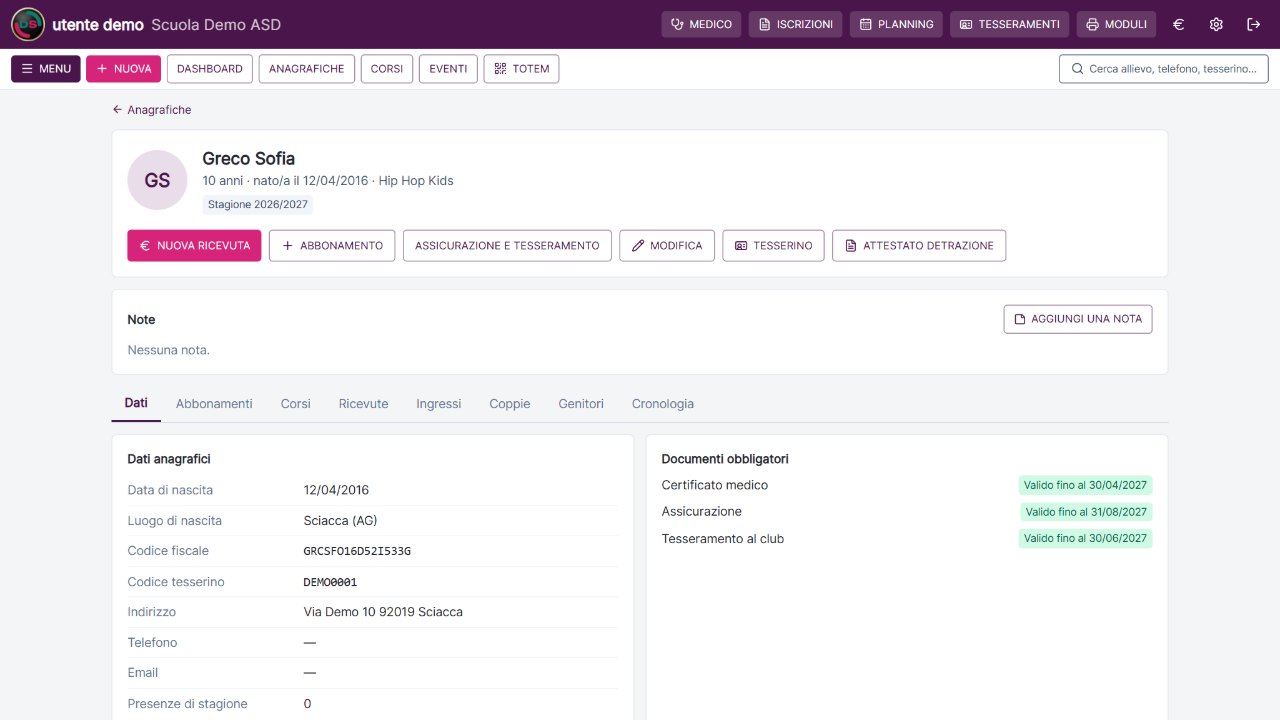Switch to the Cronologia tab
The width and height of the screenshot is (1280, 720).
663,404
